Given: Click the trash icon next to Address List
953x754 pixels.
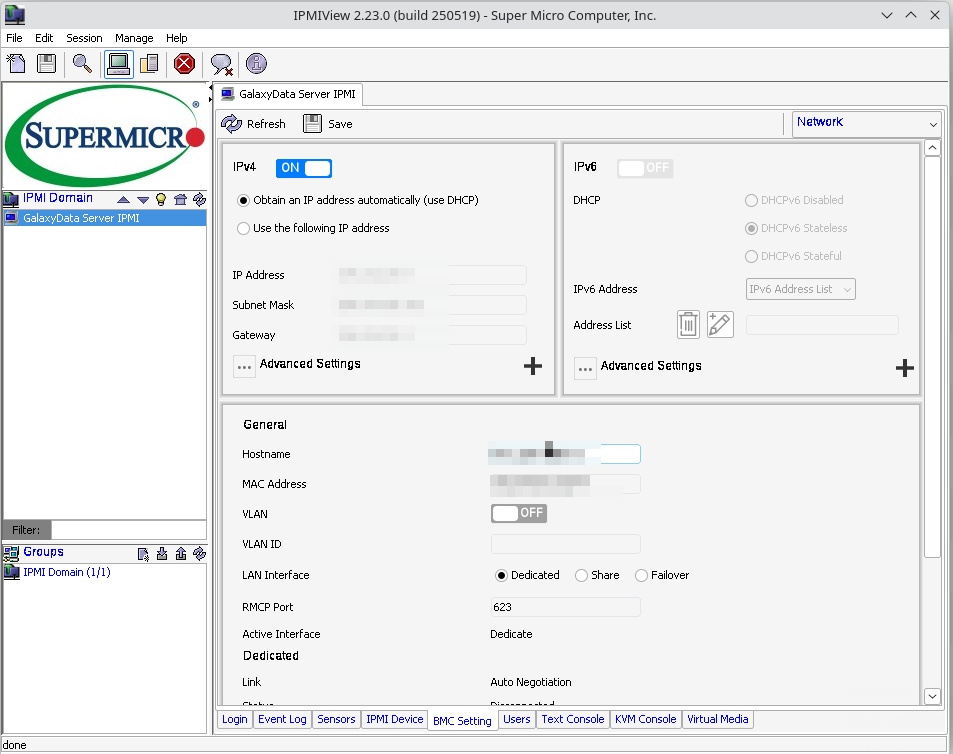Looking at the screenshot, I should (688, 324).
